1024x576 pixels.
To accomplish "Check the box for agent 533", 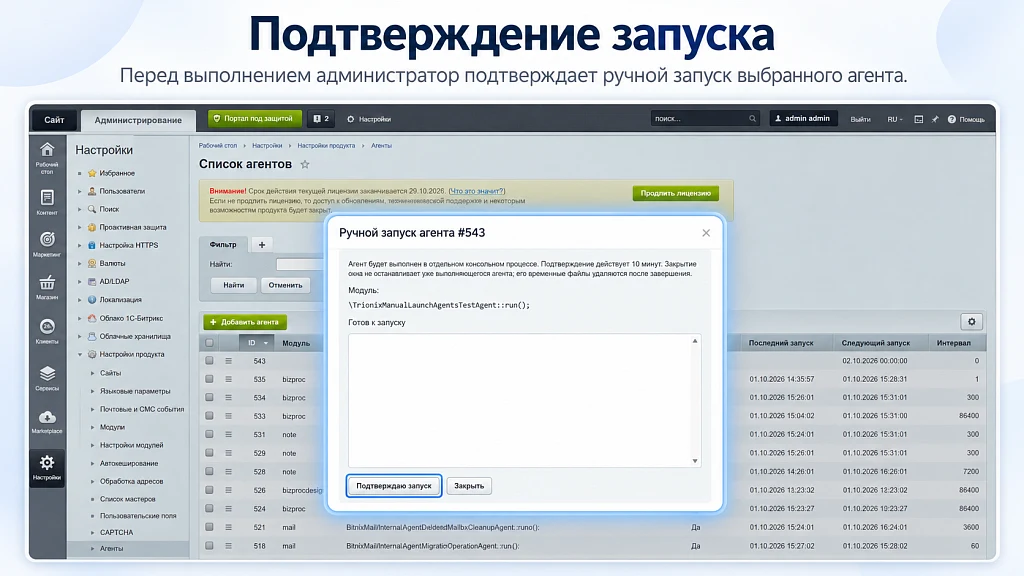I will tap(210, 415).
